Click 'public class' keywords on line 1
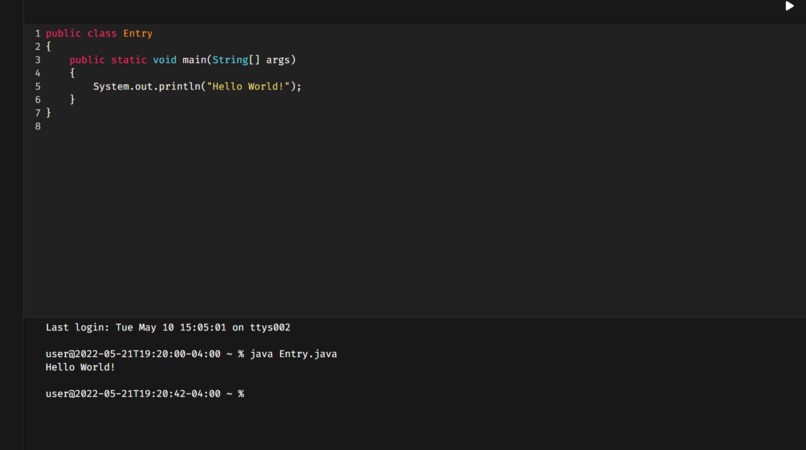Screen dimensions: 806x450 pyautogui.click(x=81, y=33)
